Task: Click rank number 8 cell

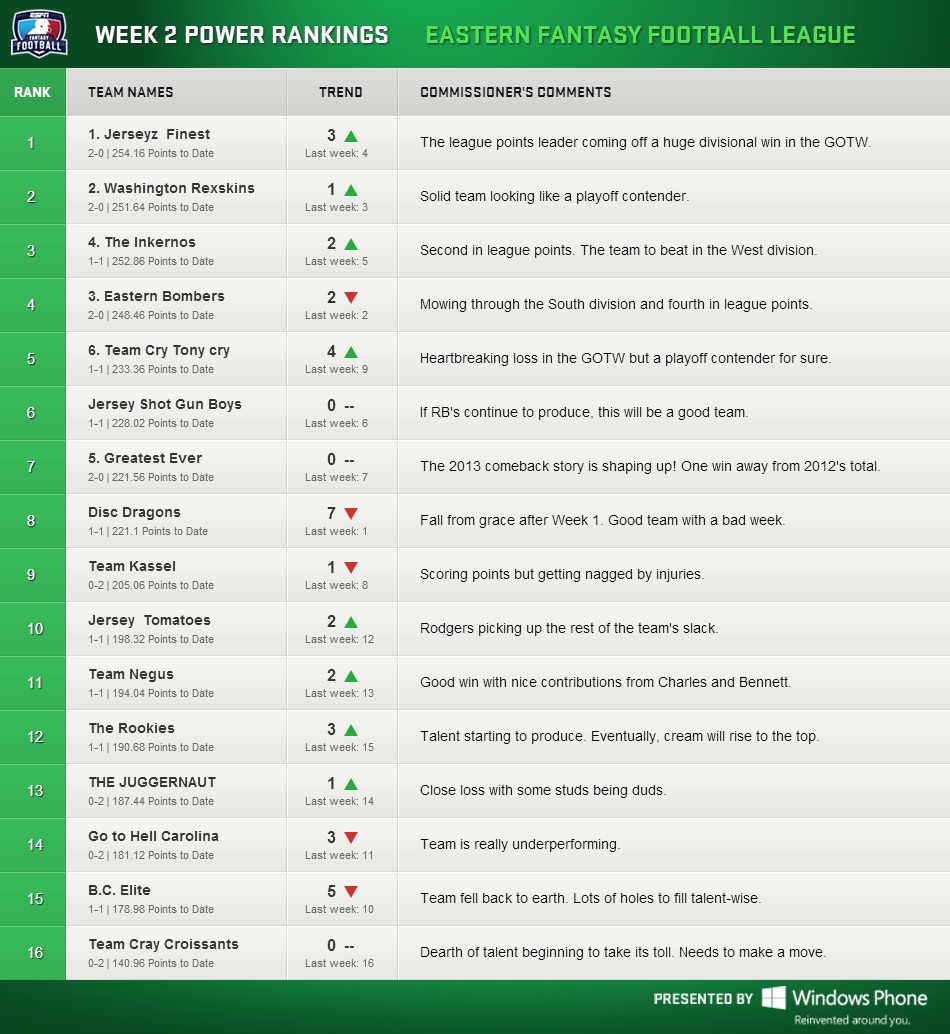Action: pos(32,521)
